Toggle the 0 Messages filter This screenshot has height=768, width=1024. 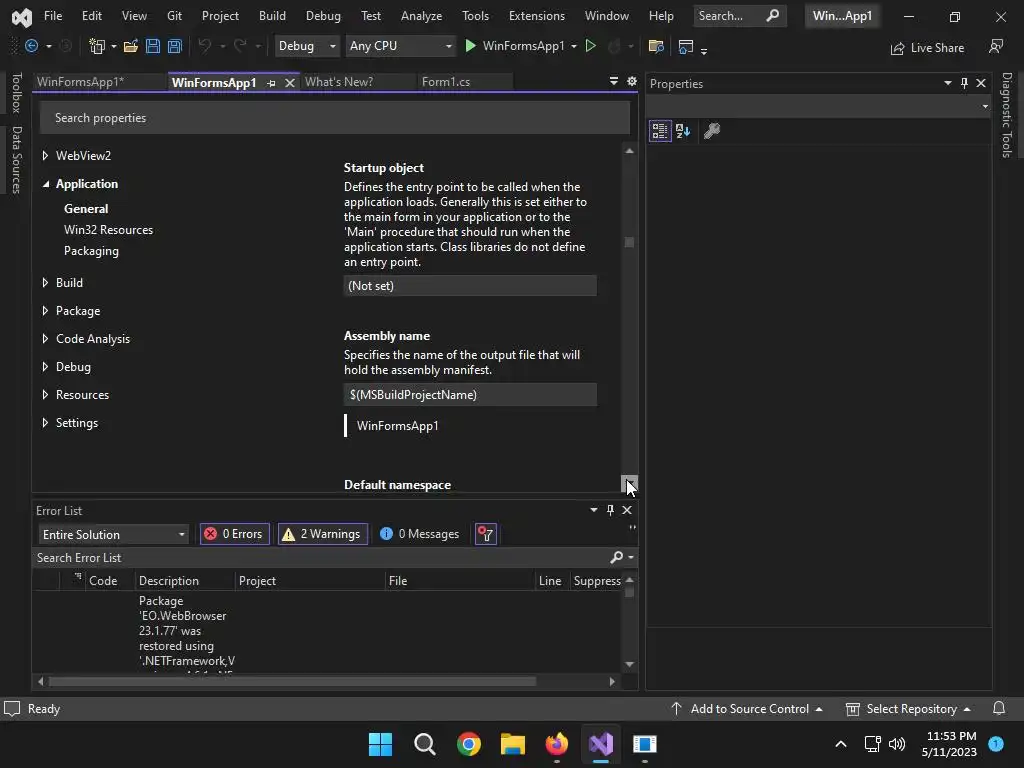coord(420,534)
